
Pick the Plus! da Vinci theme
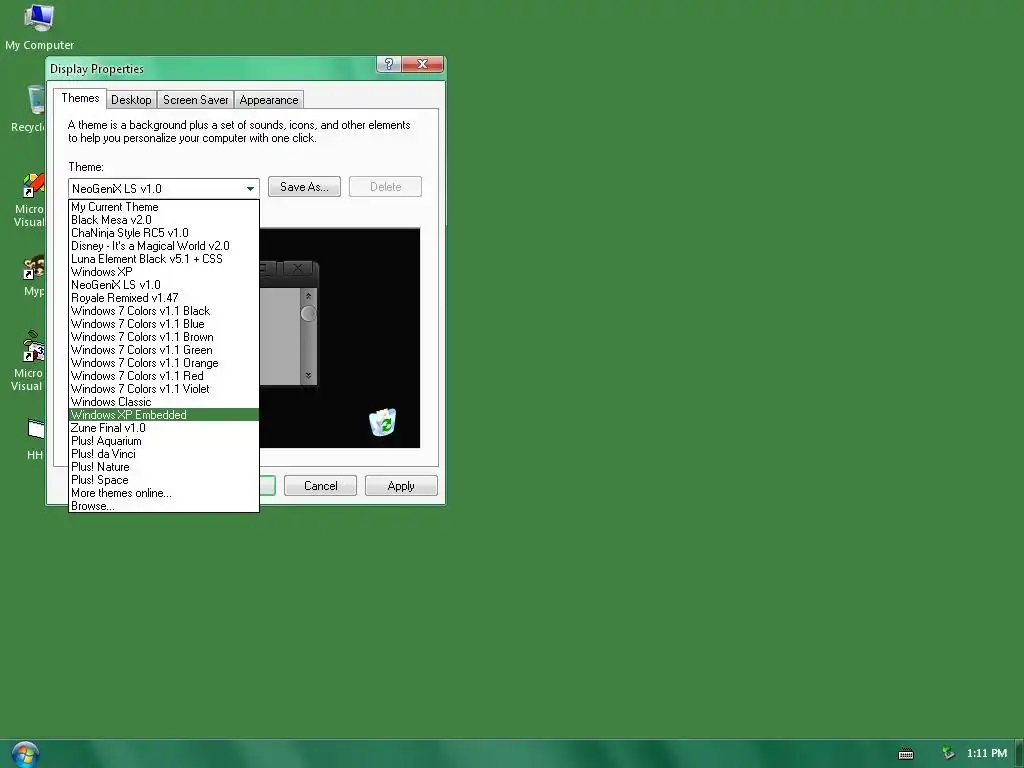[x=164, y=454]
